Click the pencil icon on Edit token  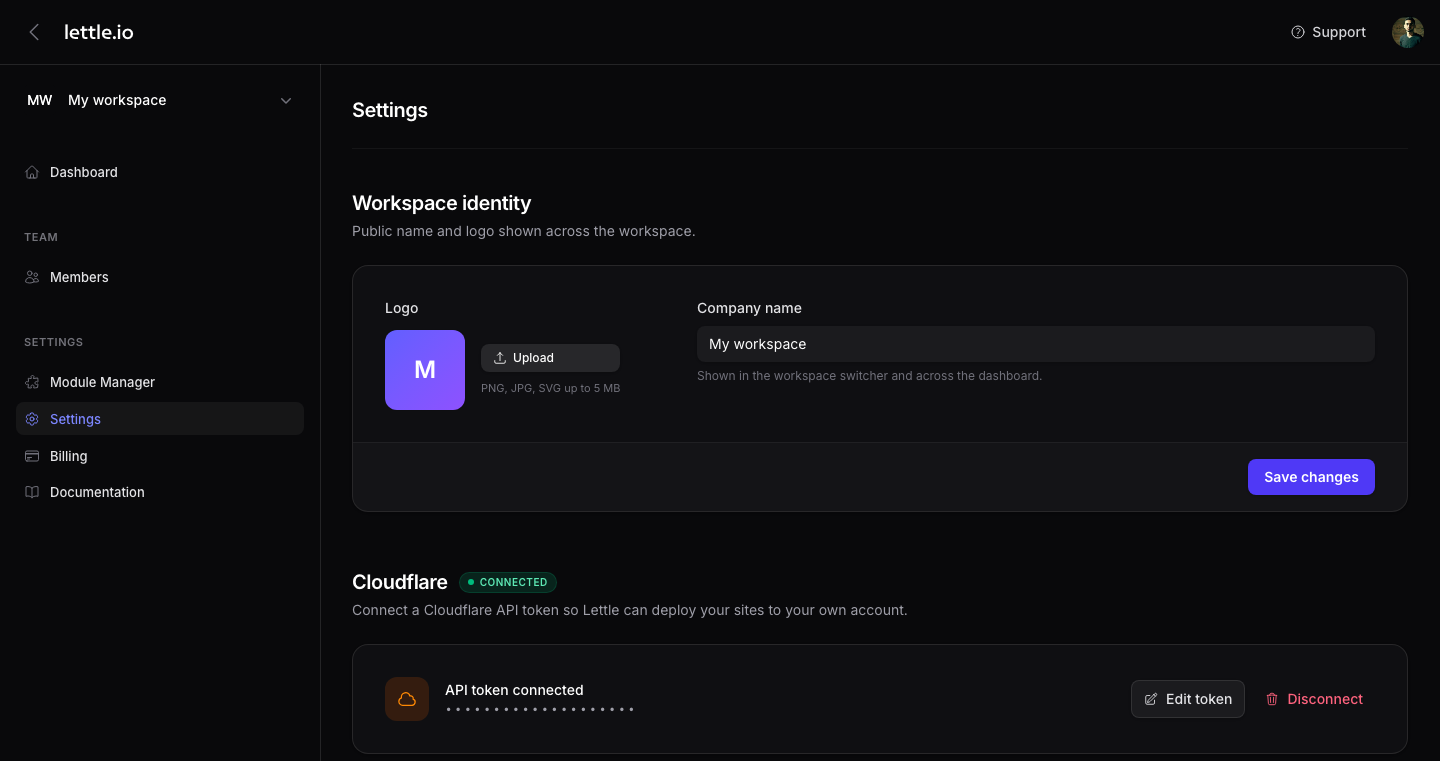click(1151, 699)
